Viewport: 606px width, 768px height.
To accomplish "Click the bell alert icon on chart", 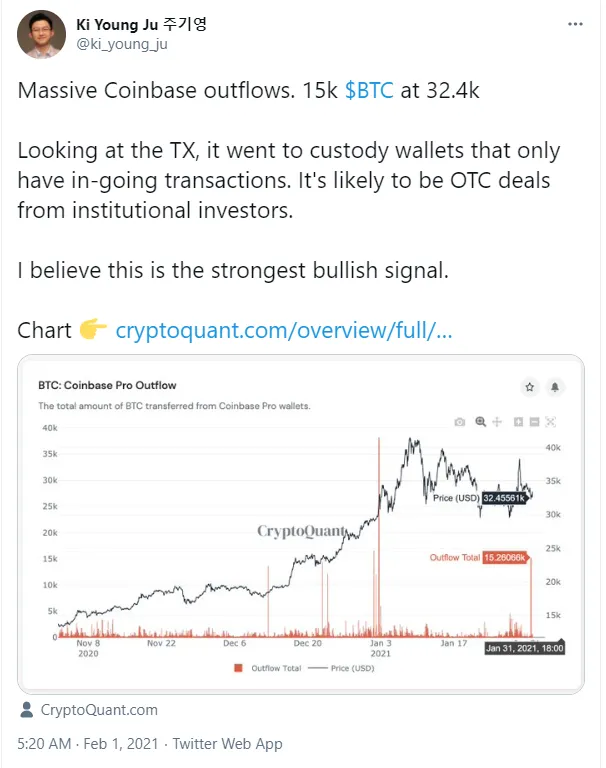I will 555,386.
